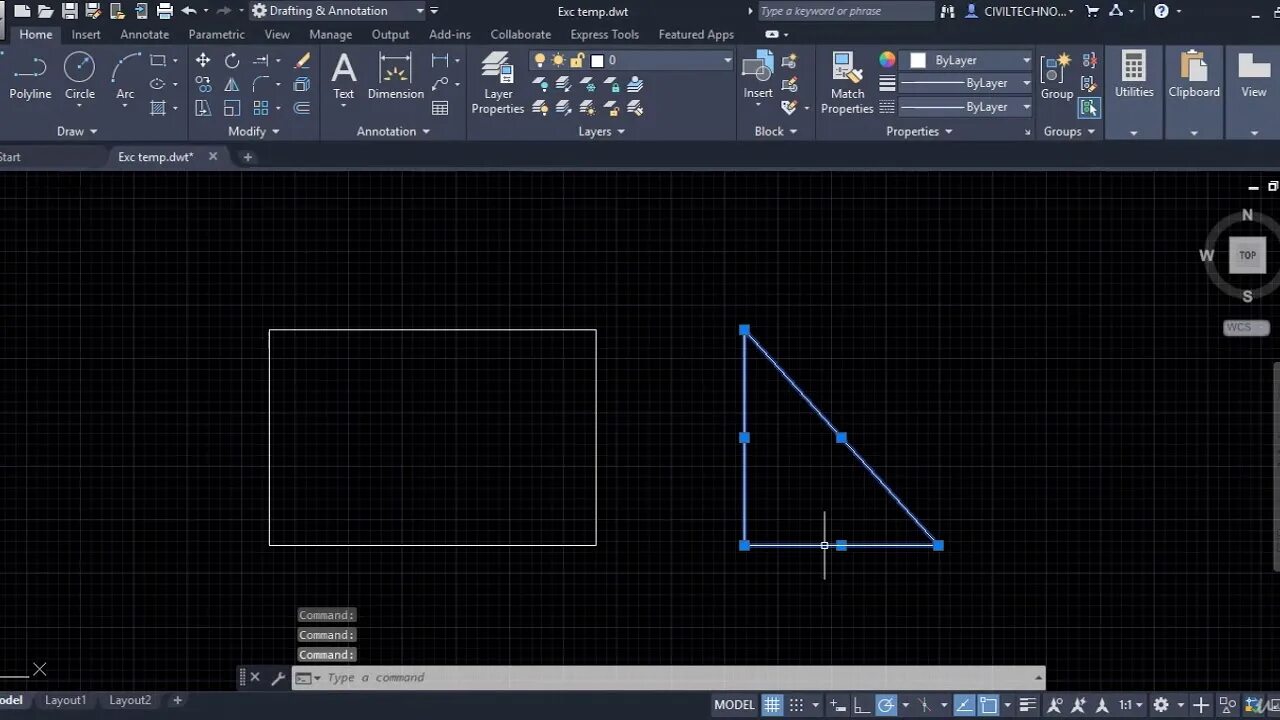This screenshot has height=720, width=1280.
Task: Open the lineweight ByLayer dropdown
Action: (966, 83)
